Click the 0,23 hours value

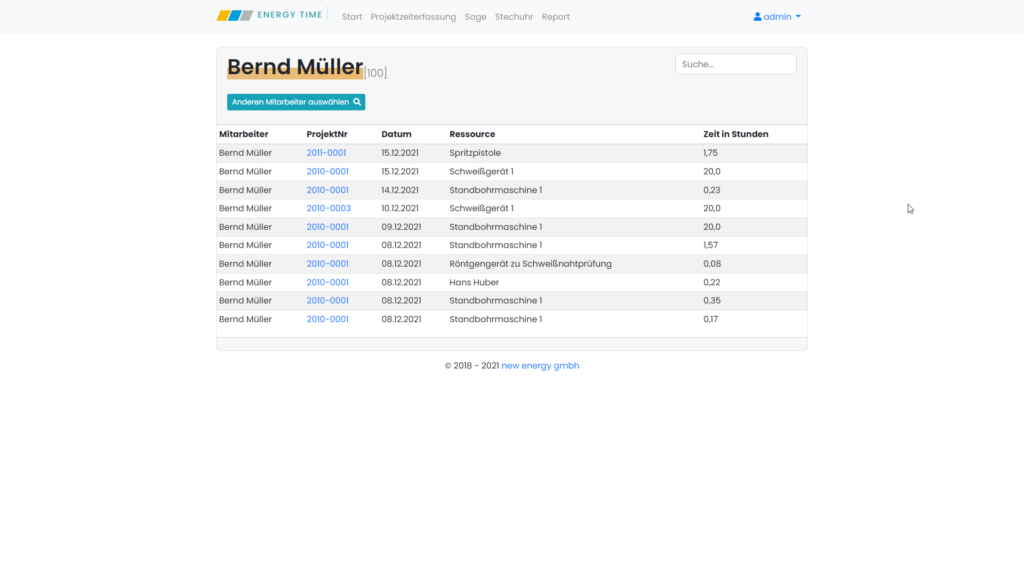click(x=712, y=190)
